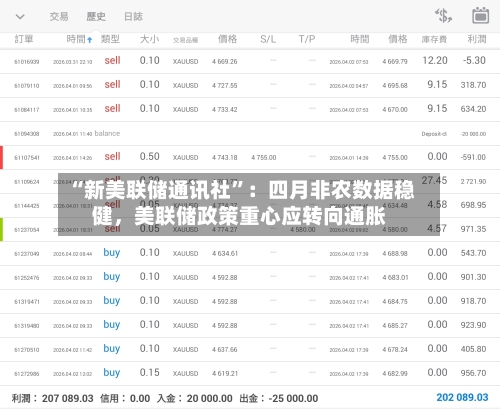The image size is (500, 410).
Task: Select balance entry 61094308
Action: (x=250, y=133)
